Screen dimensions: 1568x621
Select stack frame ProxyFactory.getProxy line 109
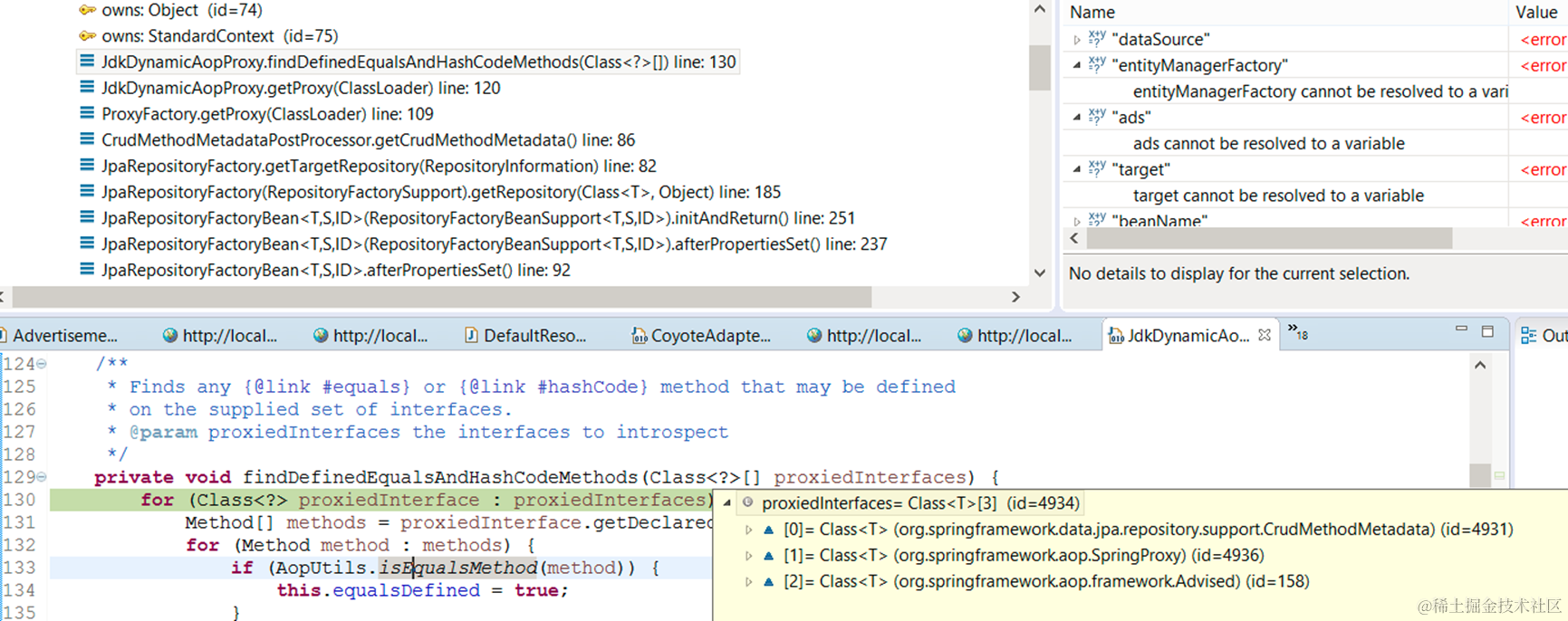(x=267, y=114)
